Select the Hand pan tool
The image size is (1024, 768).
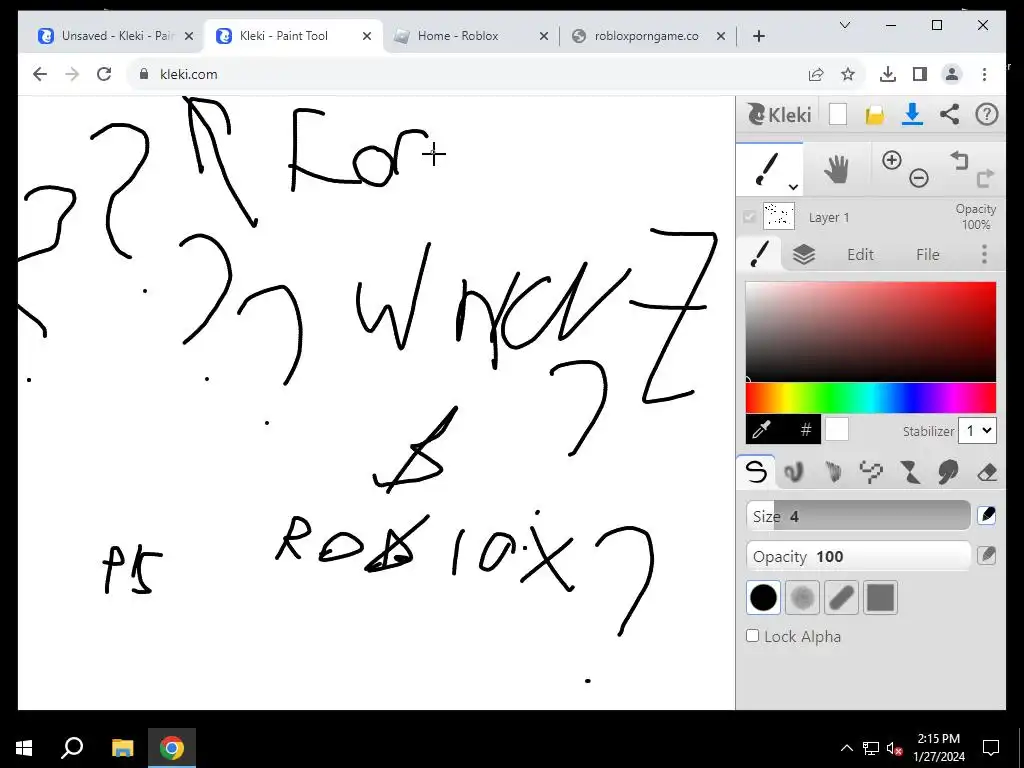[x=836, y=170]
